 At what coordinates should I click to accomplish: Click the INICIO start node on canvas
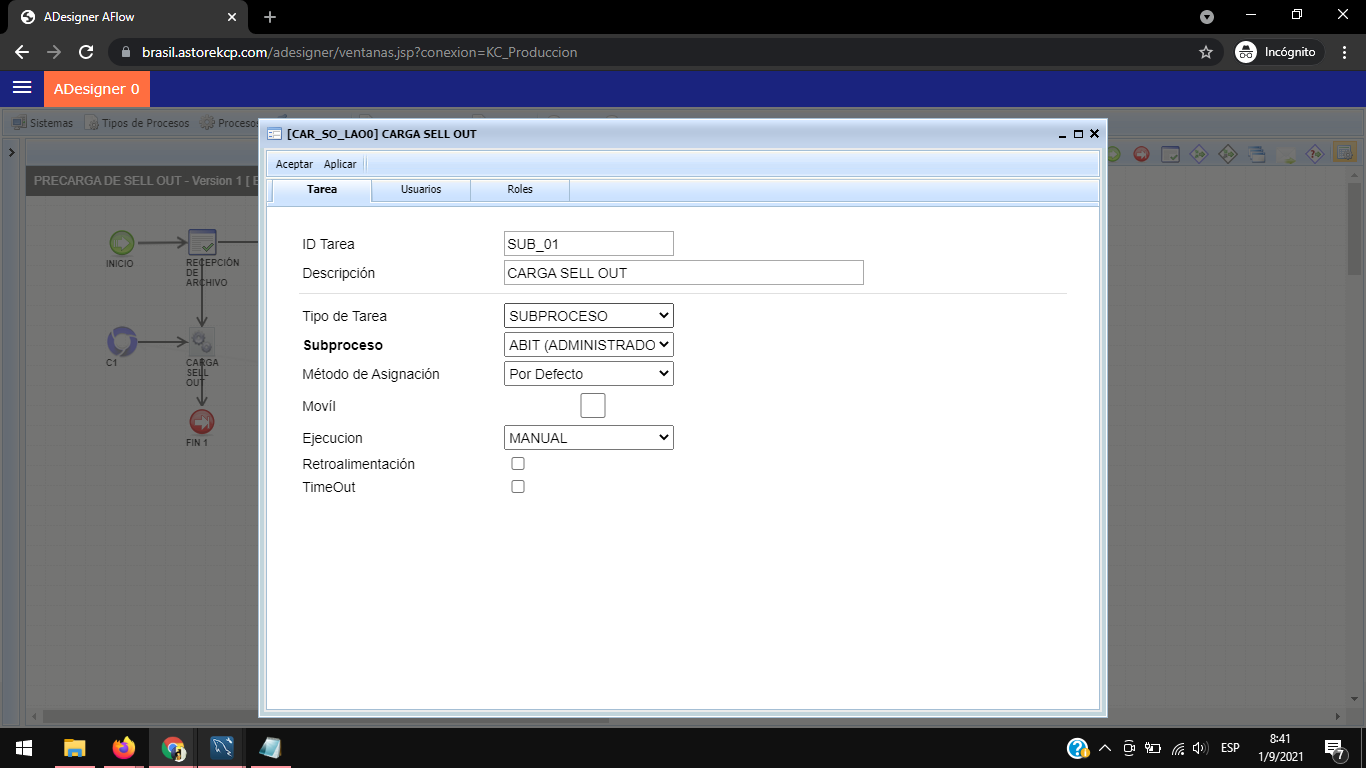(121, 242)
